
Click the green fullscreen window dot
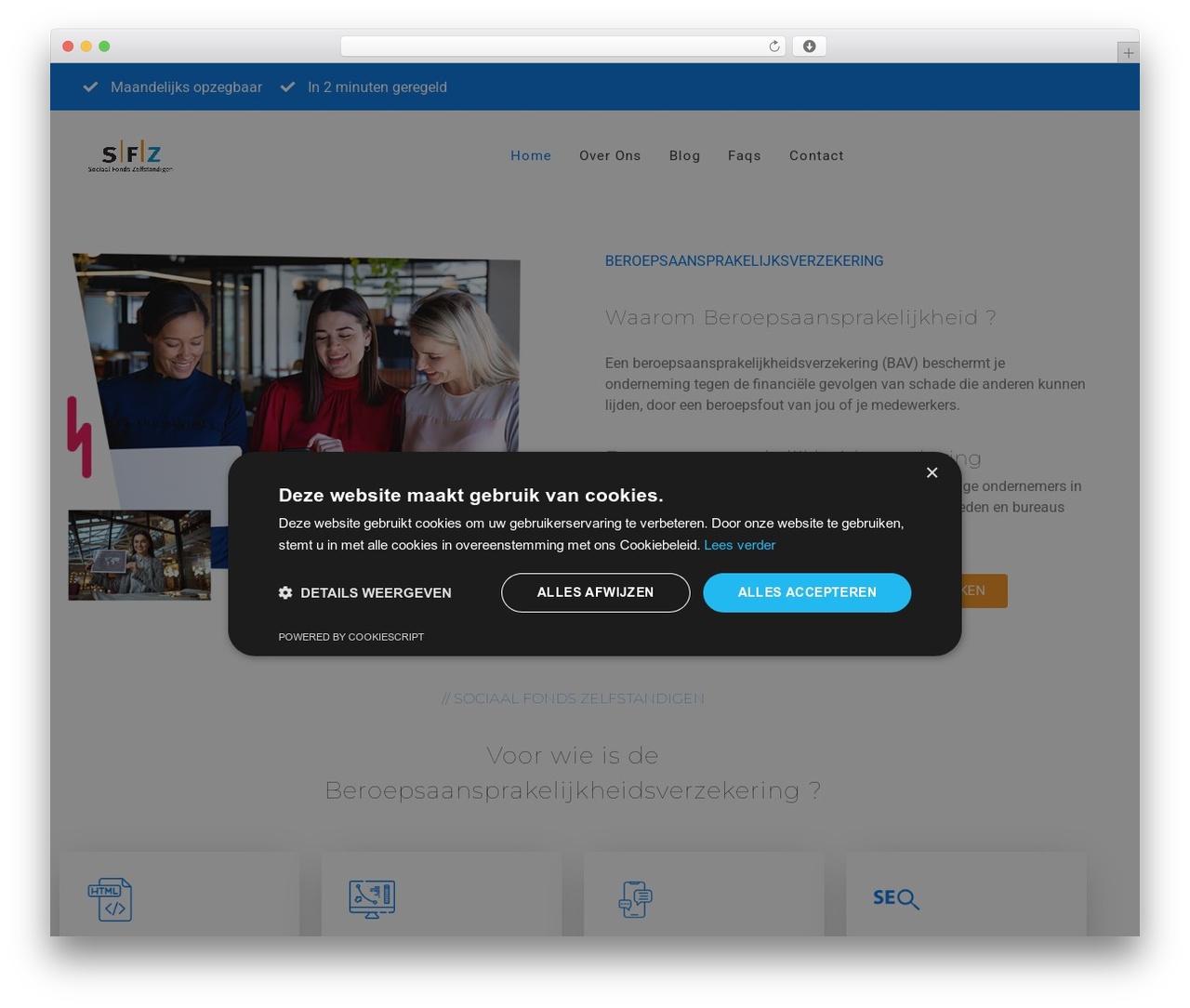104,46
